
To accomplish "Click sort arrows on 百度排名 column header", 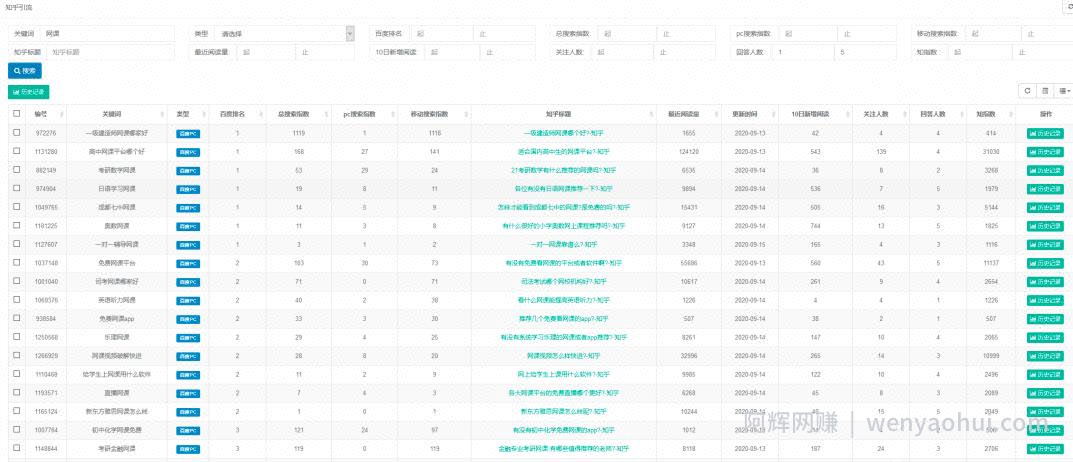I will [x=260, y=114].
